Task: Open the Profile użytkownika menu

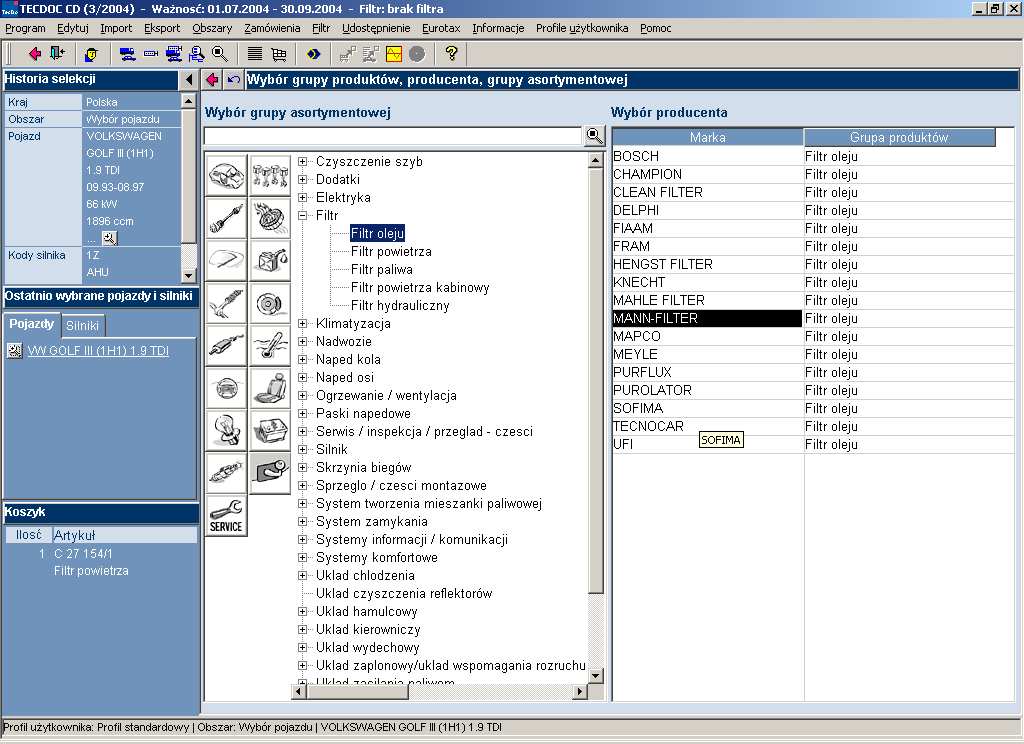Action: pyautogui.click(x=582, y=28)
